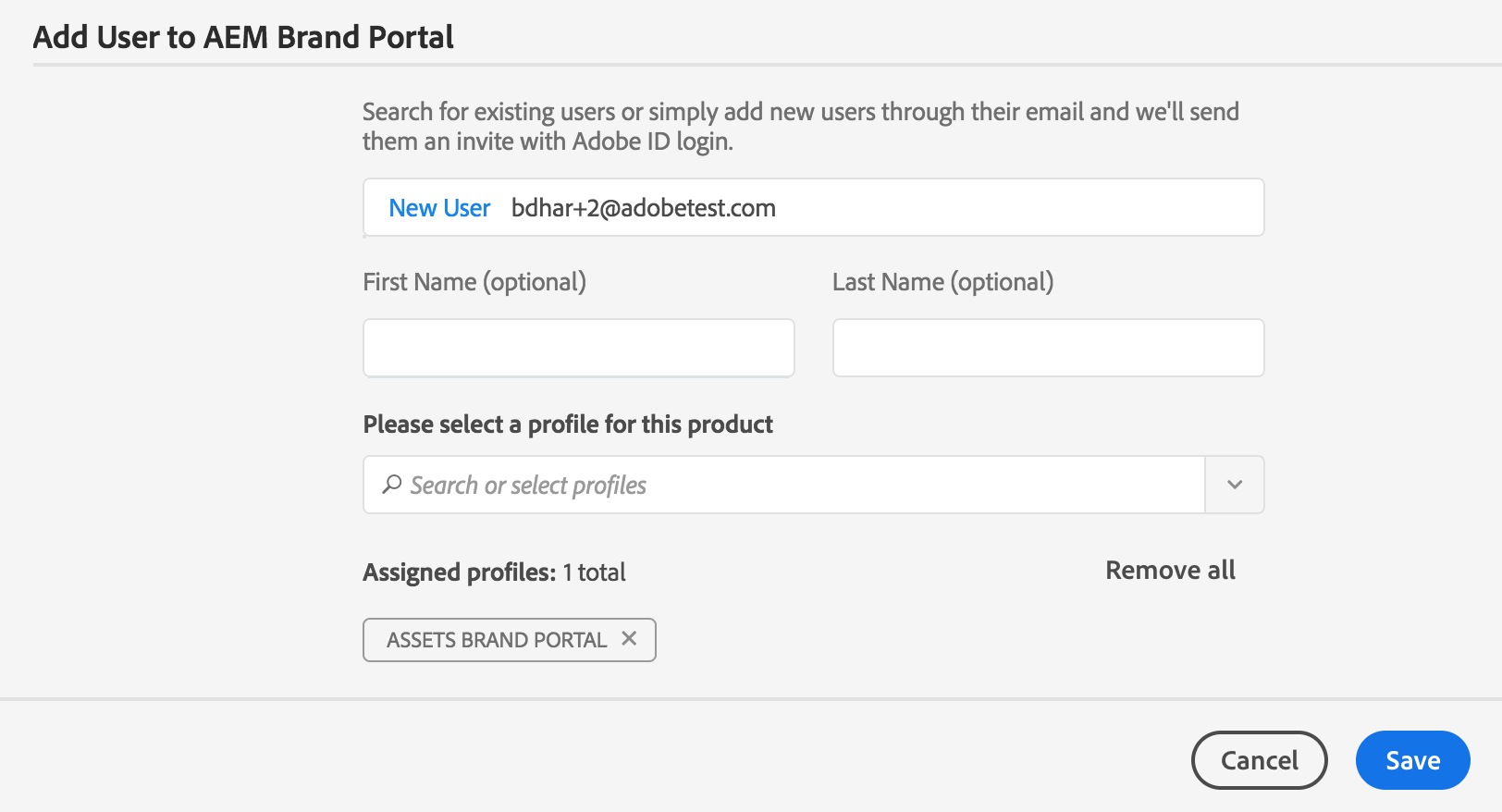Click the email address text bdhar+2@adobetest.com
The image size is (1502, 812).
pos(643,208)
